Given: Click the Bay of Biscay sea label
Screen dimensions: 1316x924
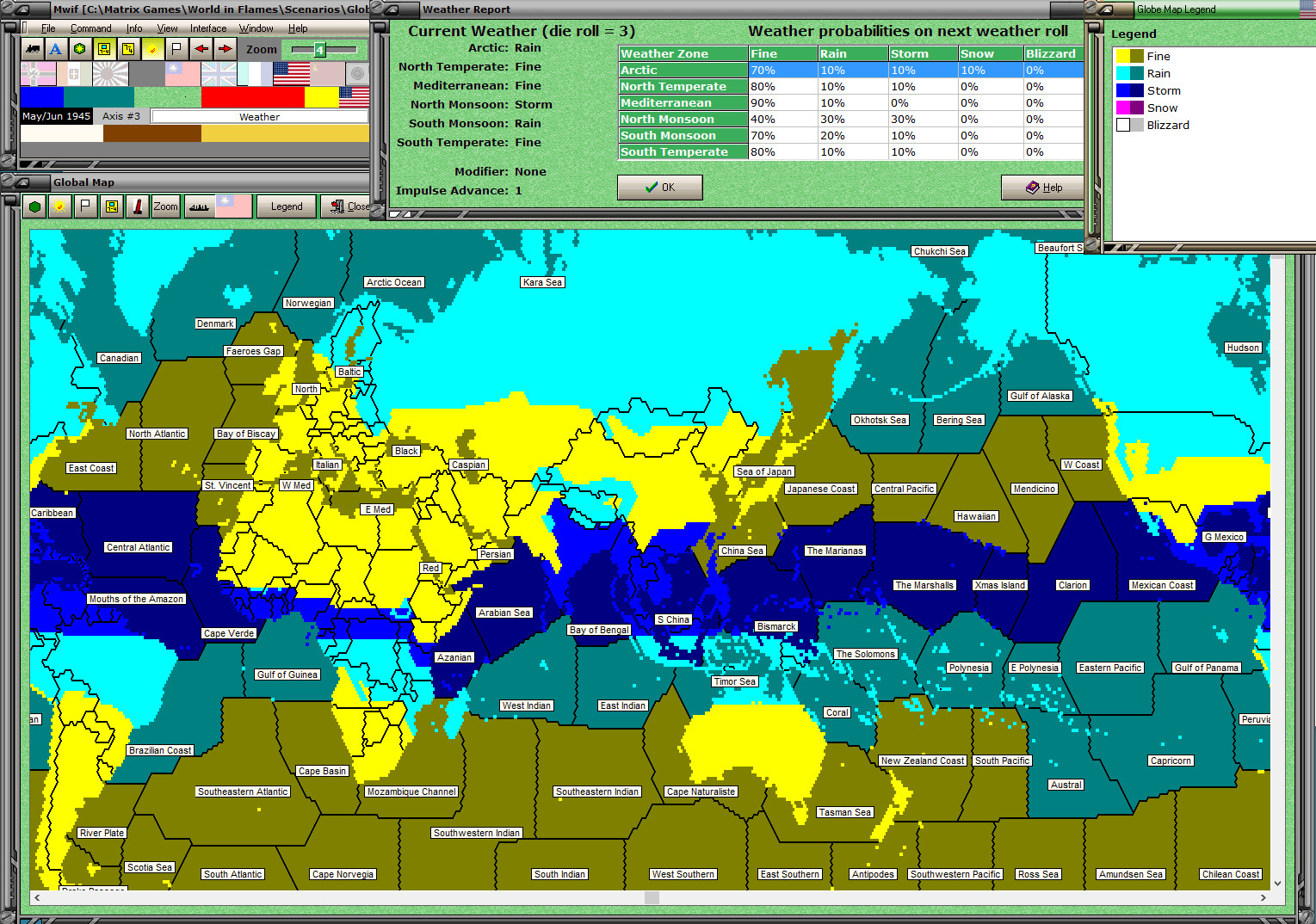Looking at the screenshot, I should point(246,434).
